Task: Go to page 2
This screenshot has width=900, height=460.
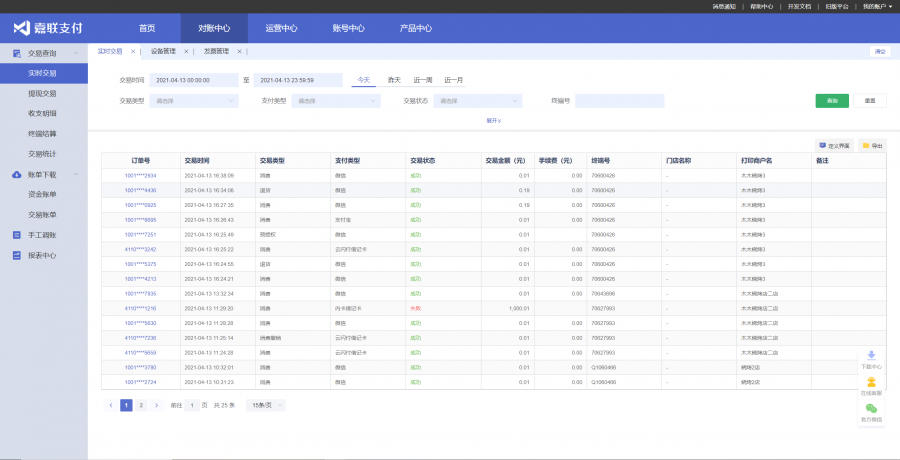Action: point(141,405)
